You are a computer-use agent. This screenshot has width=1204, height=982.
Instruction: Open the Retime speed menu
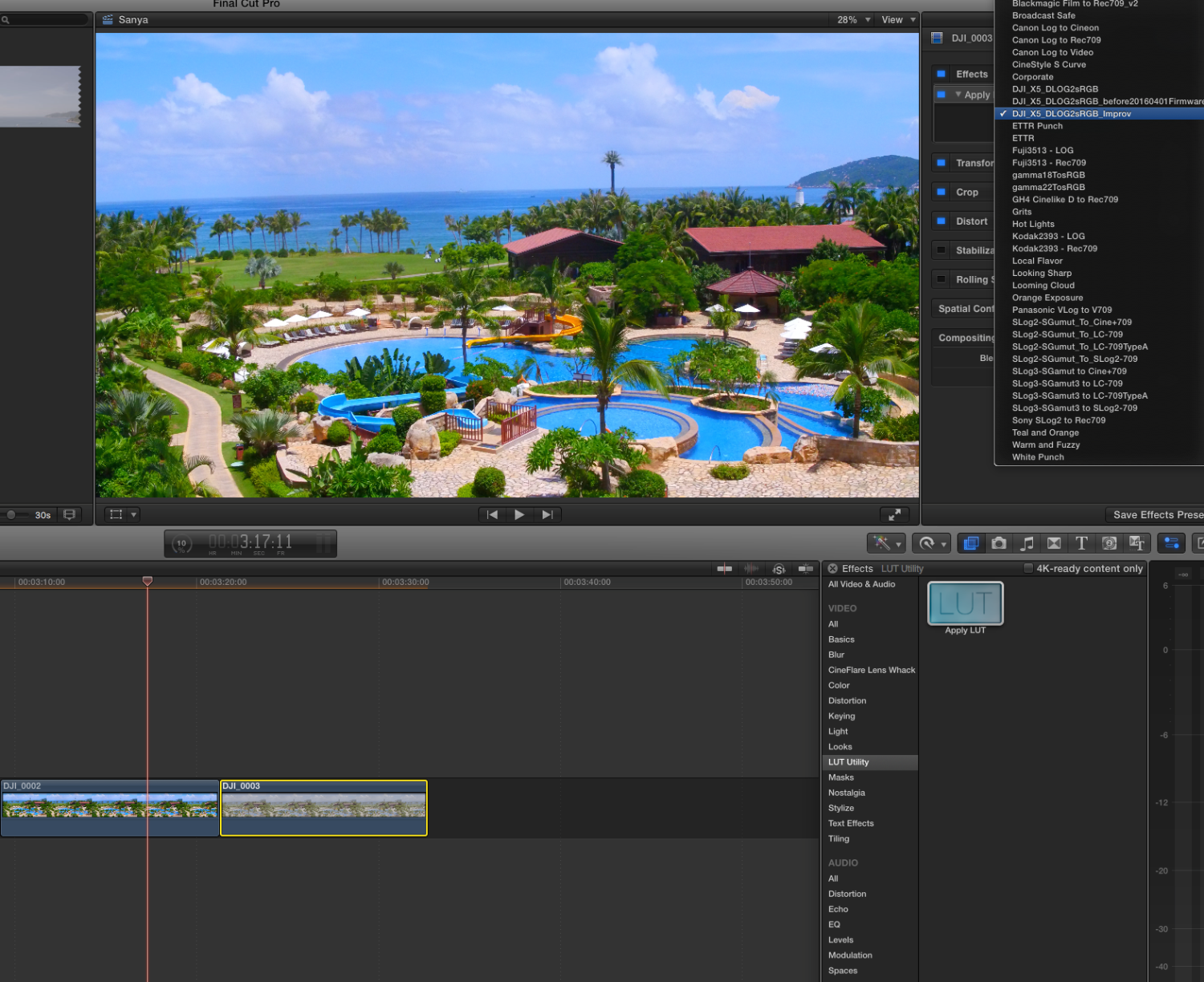(x=931, y=543)
